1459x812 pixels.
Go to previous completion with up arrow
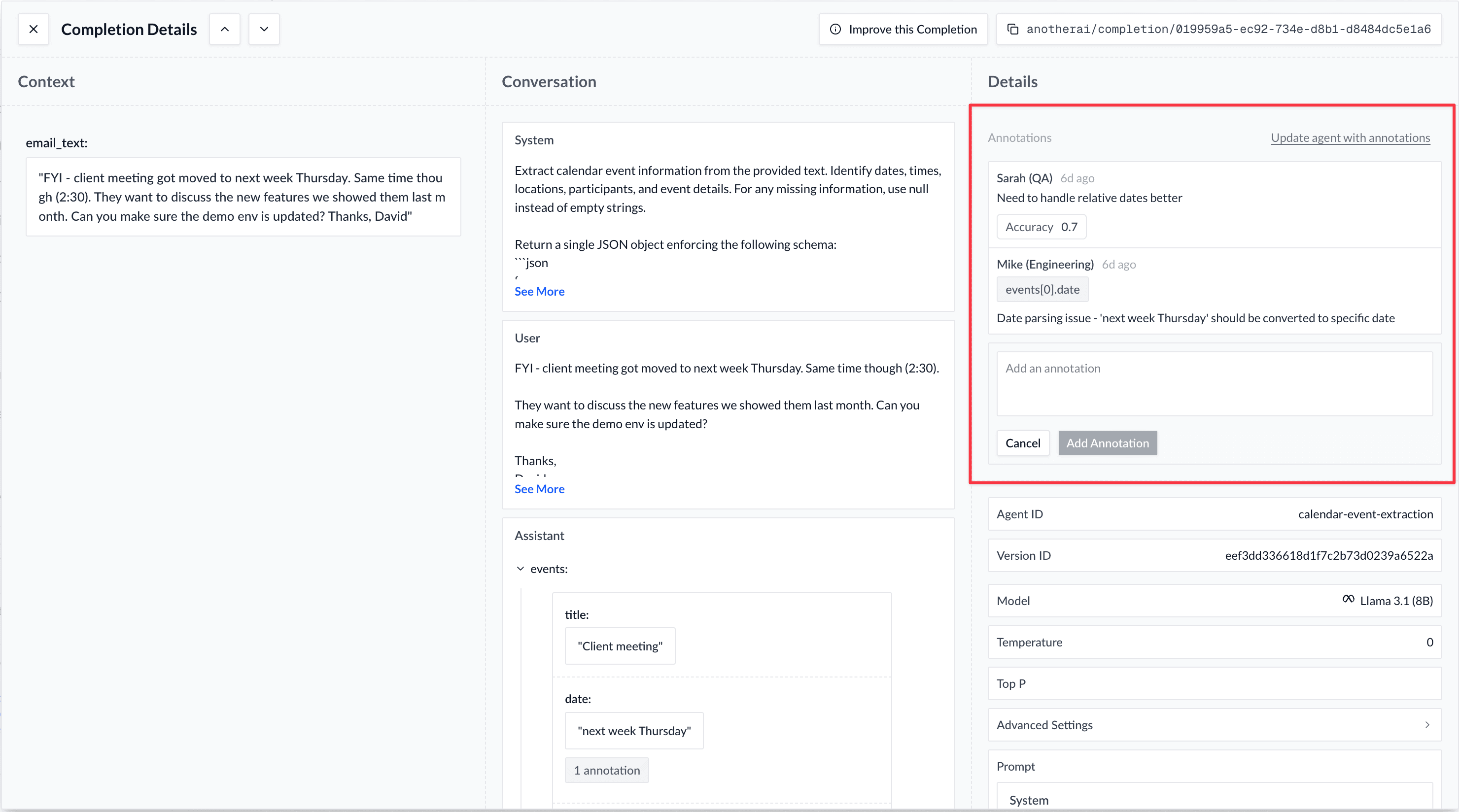pyautogui.click(x=225, y=30)
